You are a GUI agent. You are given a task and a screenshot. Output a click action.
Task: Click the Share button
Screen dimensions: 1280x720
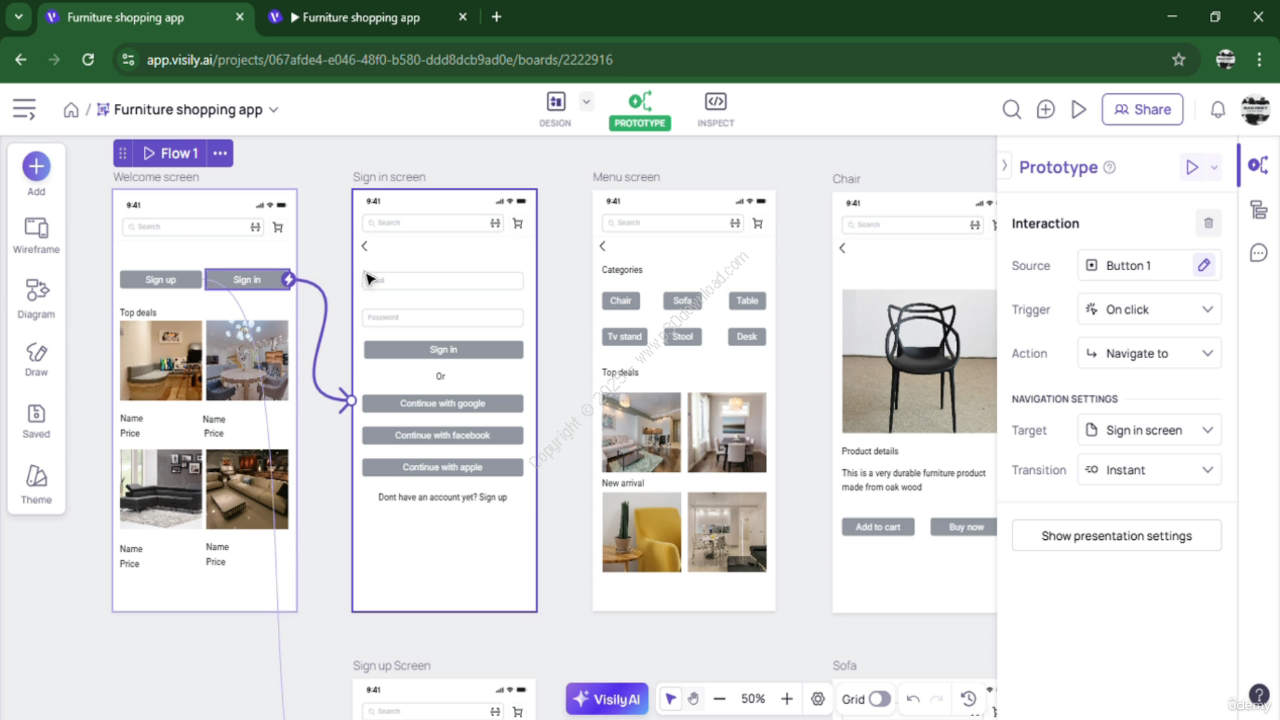tap(1142, 110)
